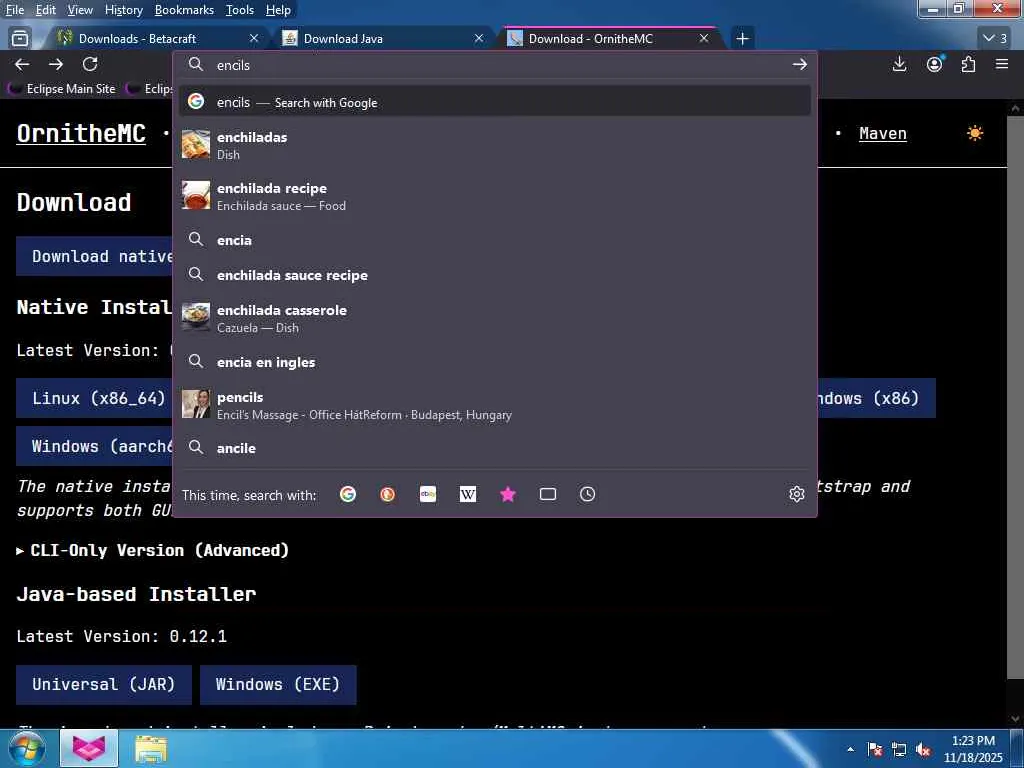Expand CLI-Only Version (Advanced) section

(153, 550)
